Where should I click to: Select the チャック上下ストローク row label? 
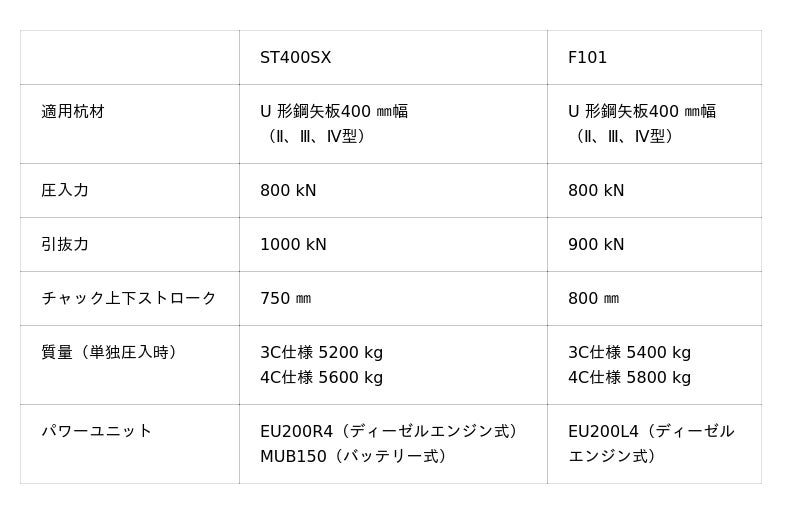point(129,298)
